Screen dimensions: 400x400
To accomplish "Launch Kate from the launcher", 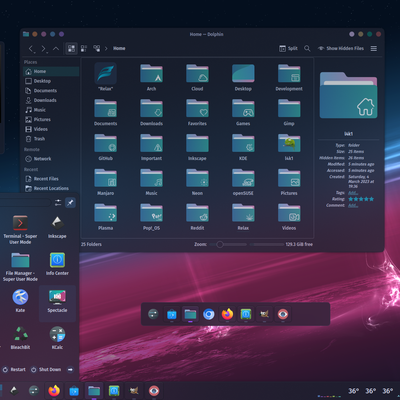I will 20,301.
